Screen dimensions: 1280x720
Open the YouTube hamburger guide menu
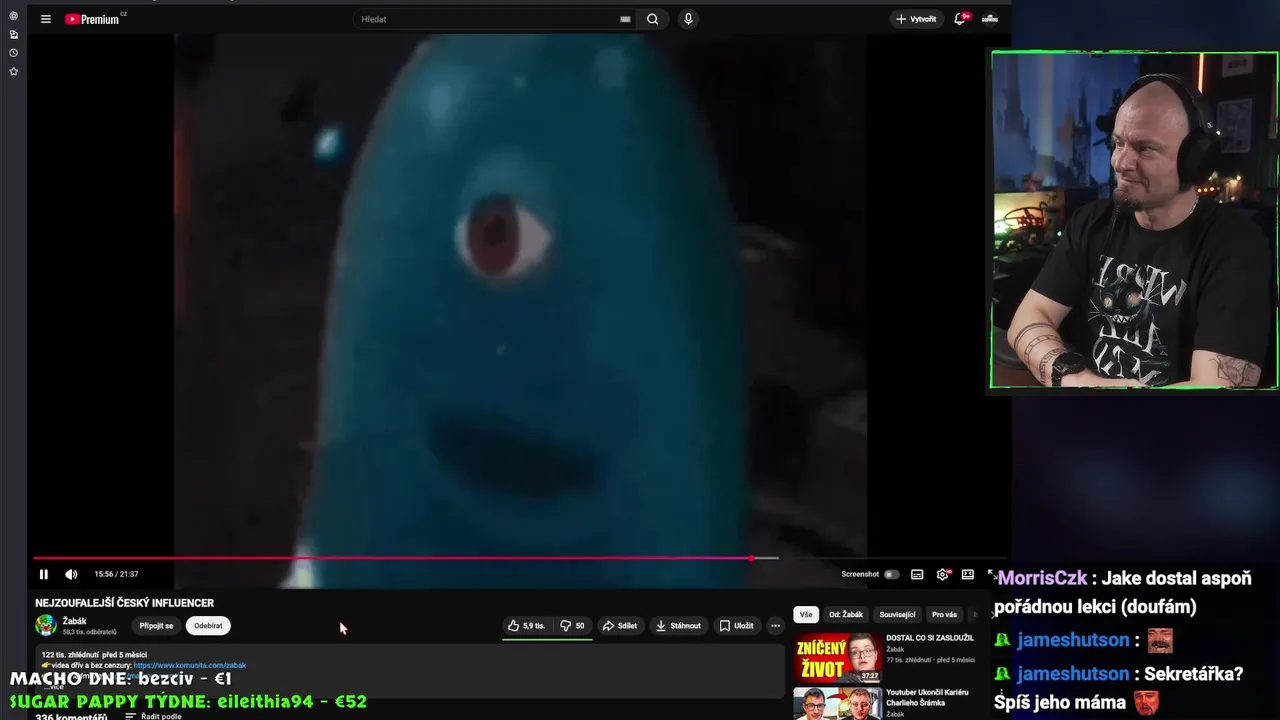(x=45, y=19)
